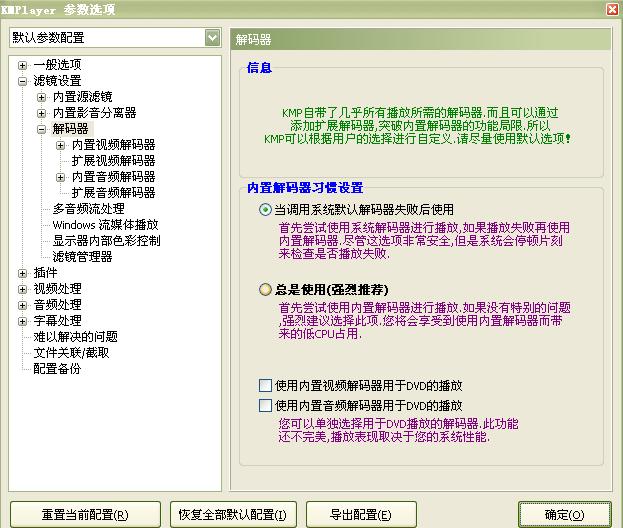Expand the 音频处理 tree node
Screen dimensions: 623x528
click(23, 306)
